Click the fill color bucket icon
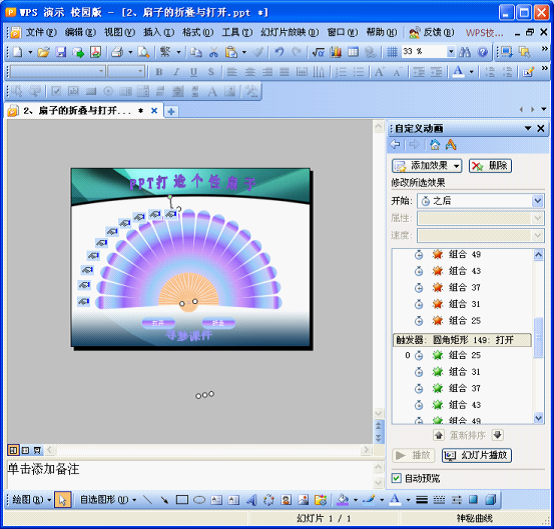This screenshot has width=554, height=529. [342, 500]
